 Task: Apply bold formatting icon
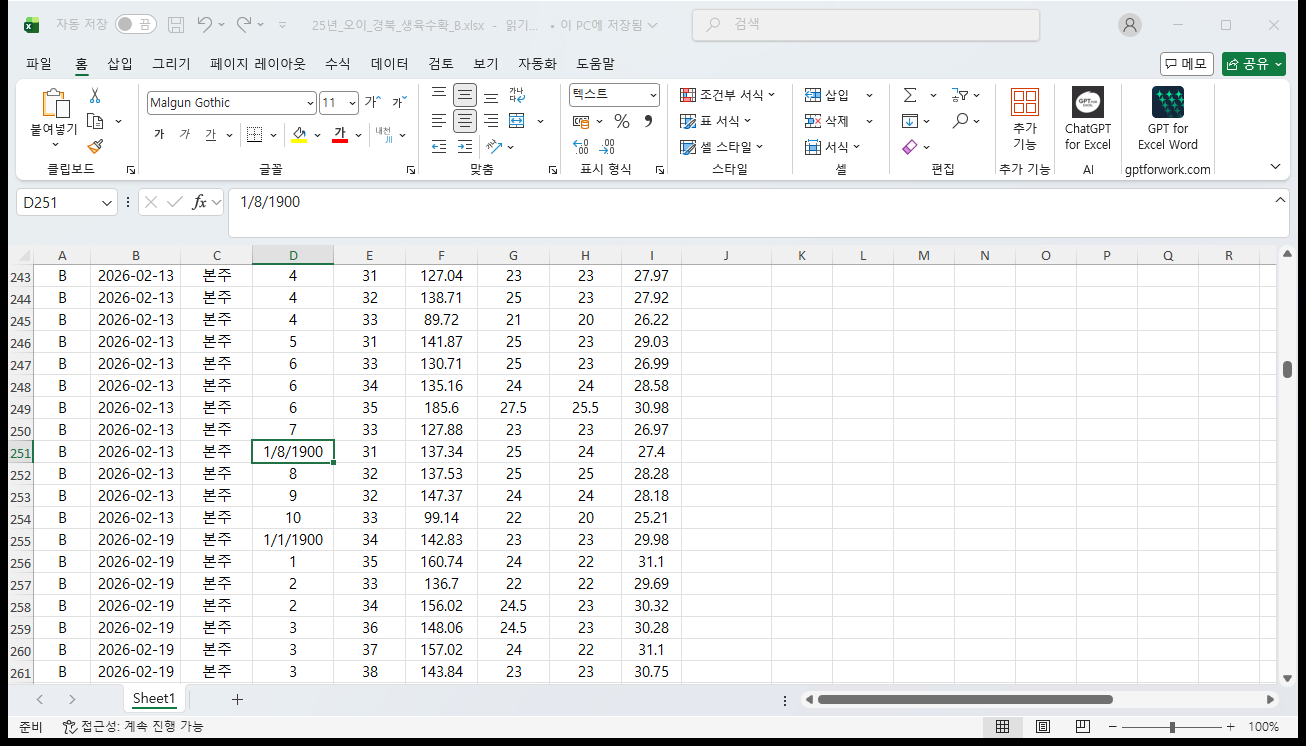pos(159,134)
